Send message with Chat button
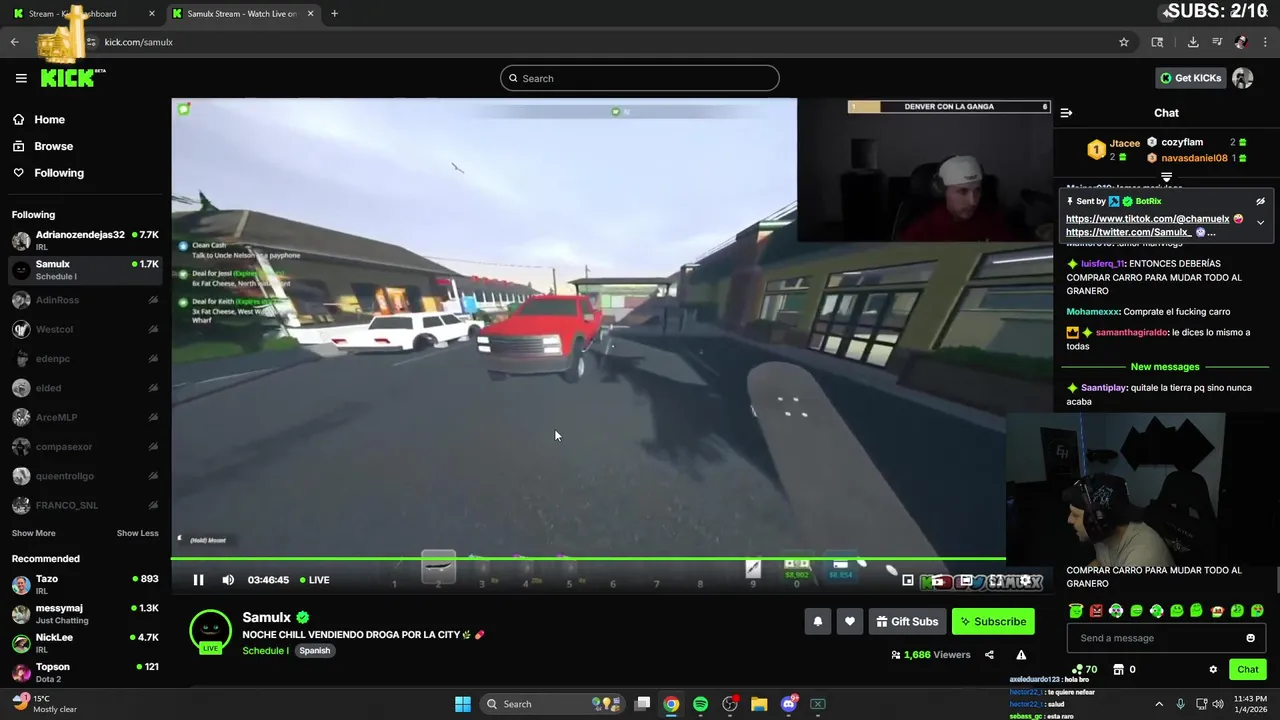 tap(1248, 669)
